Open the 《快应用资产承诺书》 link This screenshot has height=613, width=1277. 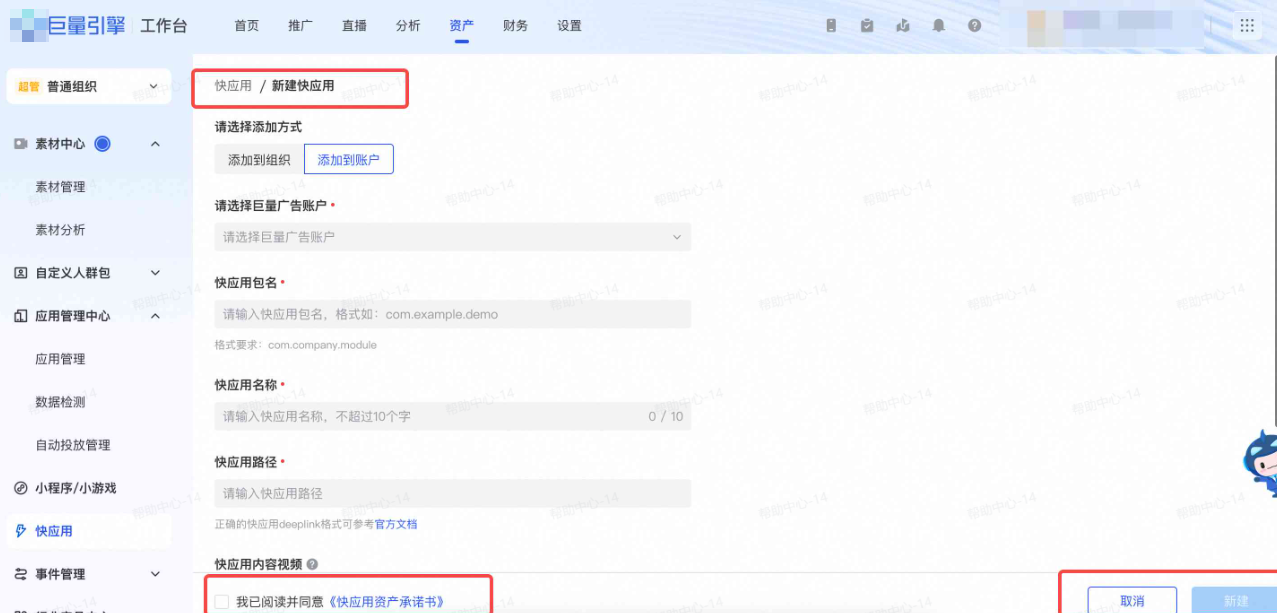point(386,602)
